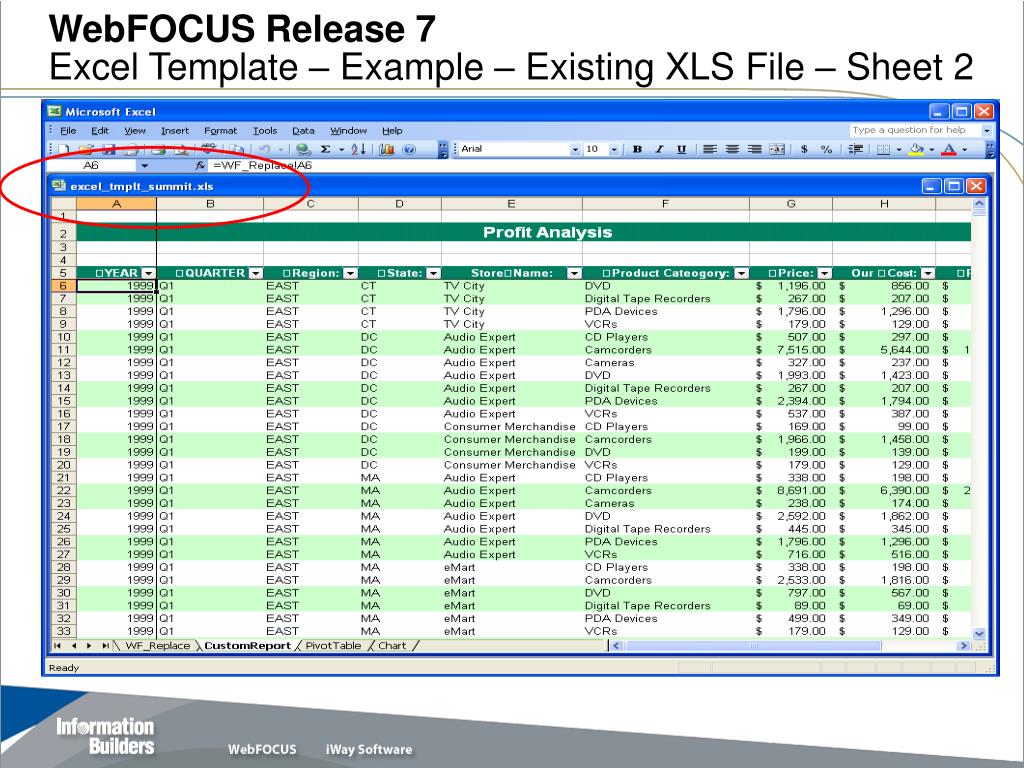The height and width of the screenshot is (768, 1024).
Task: Apply Currency style dollar icon
Action: (805, 150)
